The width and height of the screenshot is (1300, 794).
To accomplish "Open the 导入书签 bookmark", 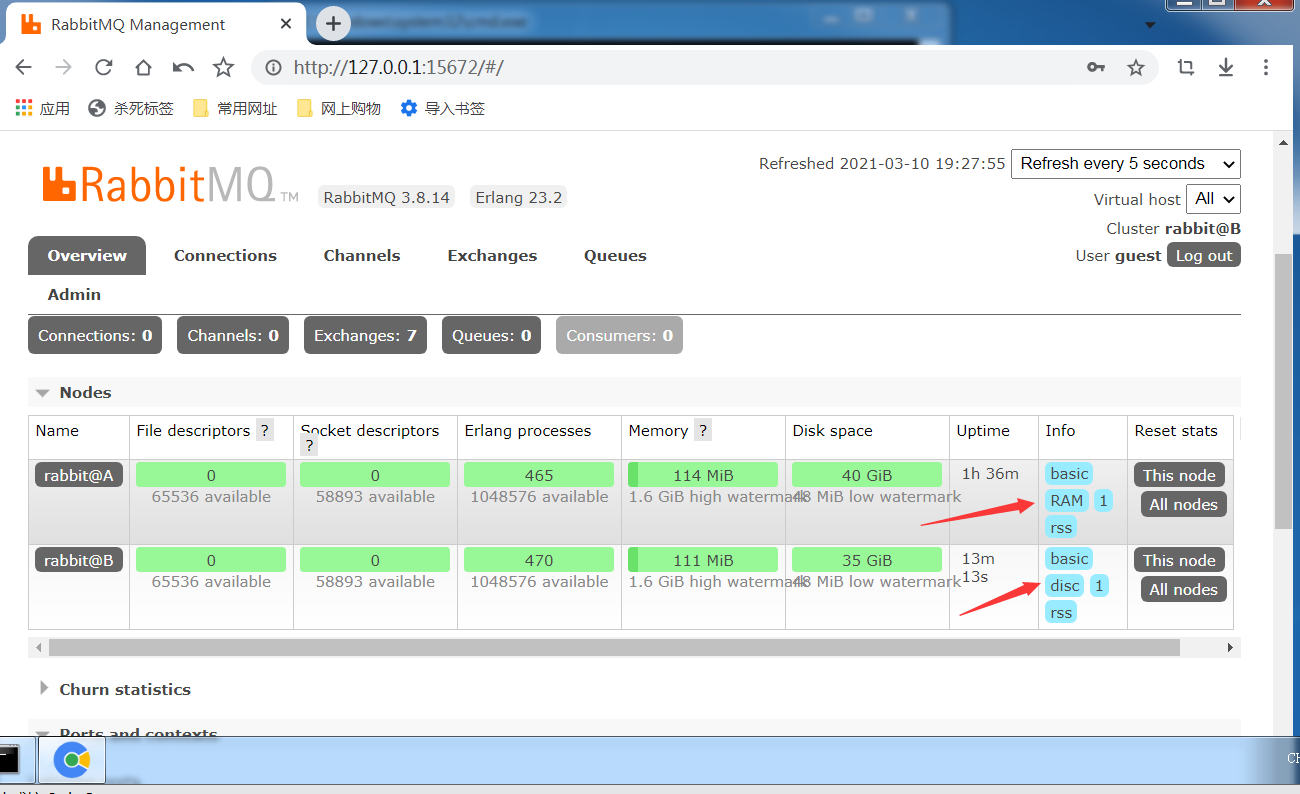I will tap(443, 108).
